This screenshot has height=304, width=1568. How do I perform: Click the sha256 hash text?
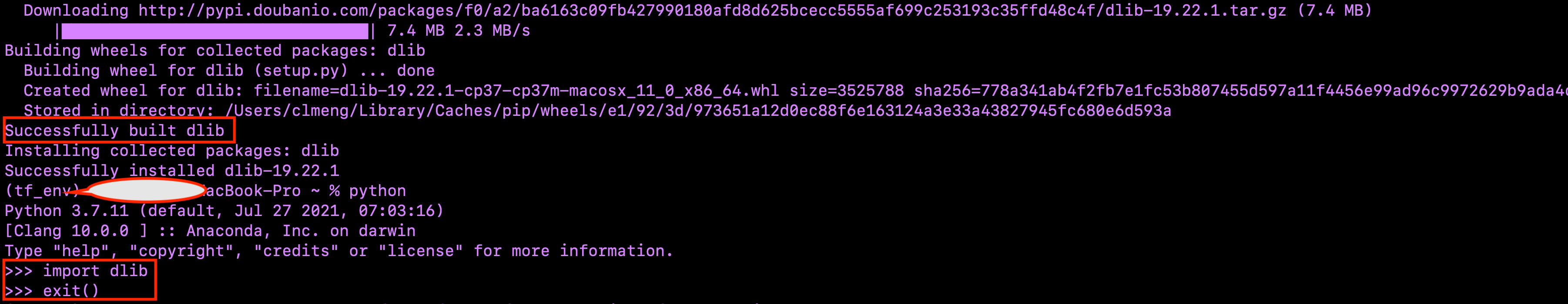coord(1240,91)
